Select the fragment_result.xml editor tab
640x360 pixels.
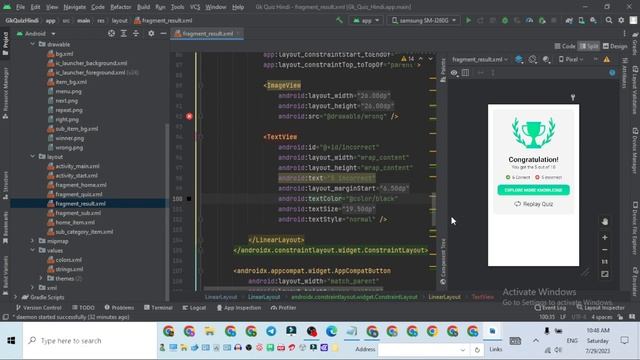coord(207,33)
